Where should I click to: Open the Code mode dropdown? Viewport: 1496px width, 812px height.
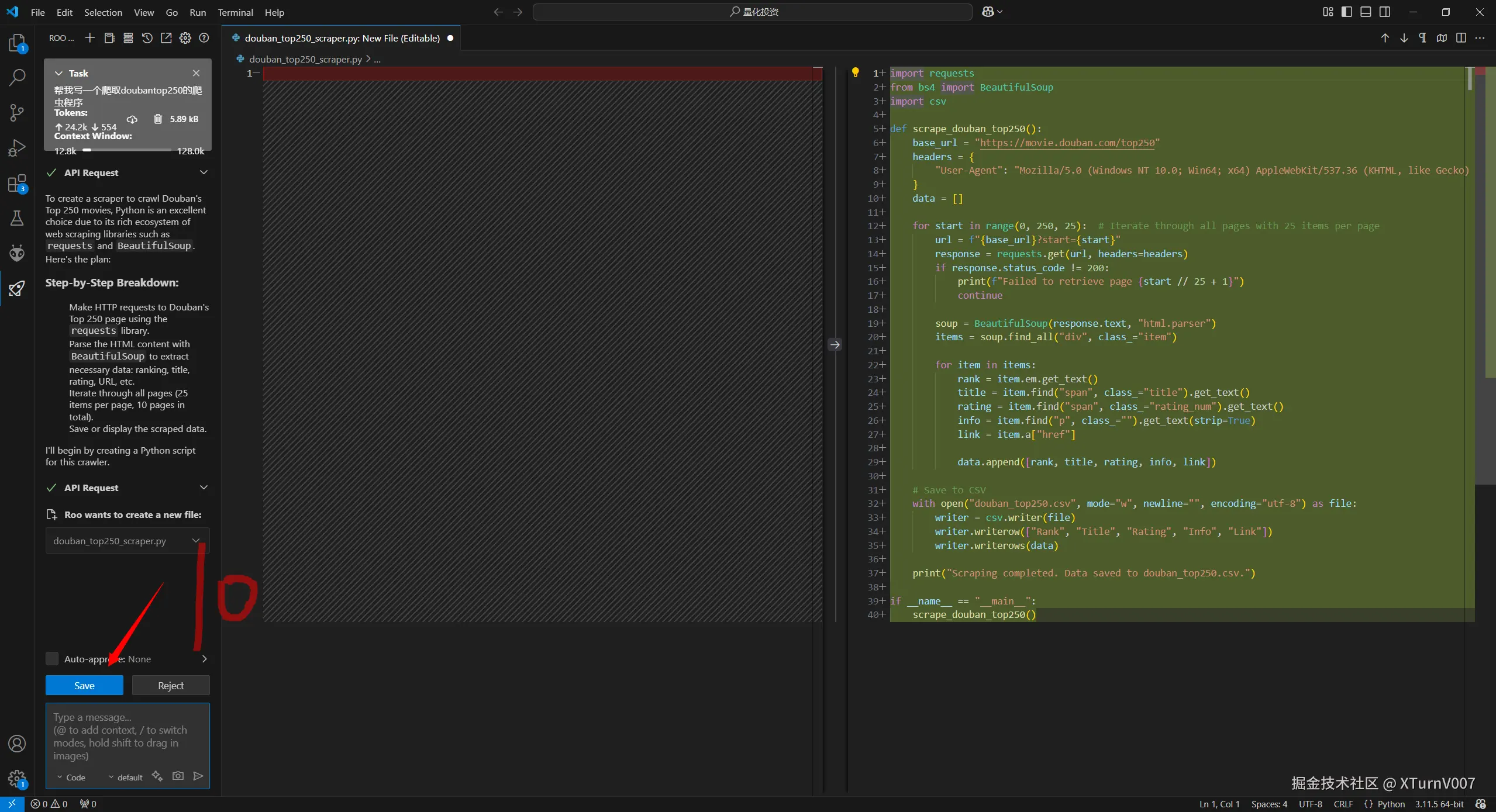(x=71, y=778)
